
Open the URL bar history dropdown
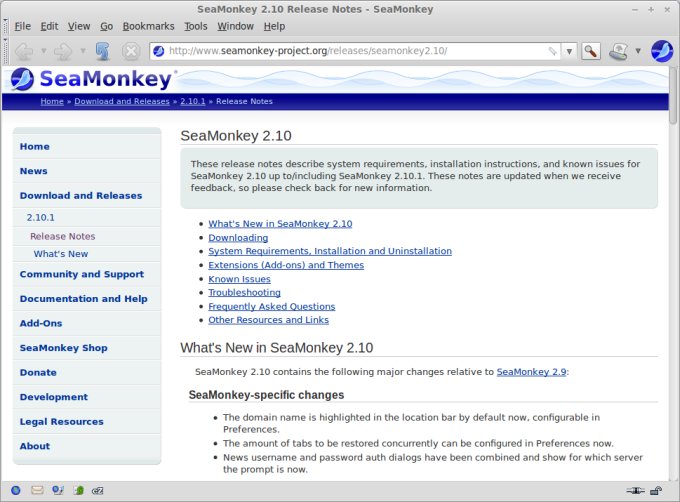[569, 51]
